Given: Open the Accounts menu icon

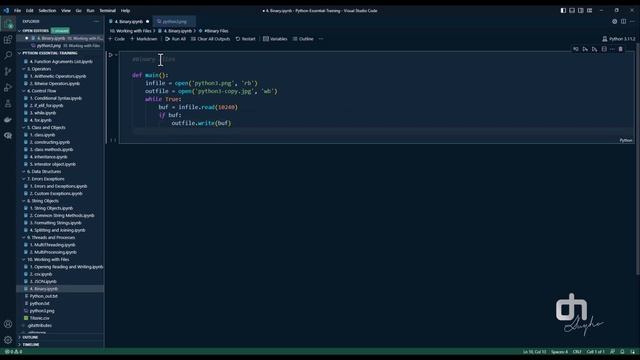Looking at the screenshot, I should [x=8, y=324].
